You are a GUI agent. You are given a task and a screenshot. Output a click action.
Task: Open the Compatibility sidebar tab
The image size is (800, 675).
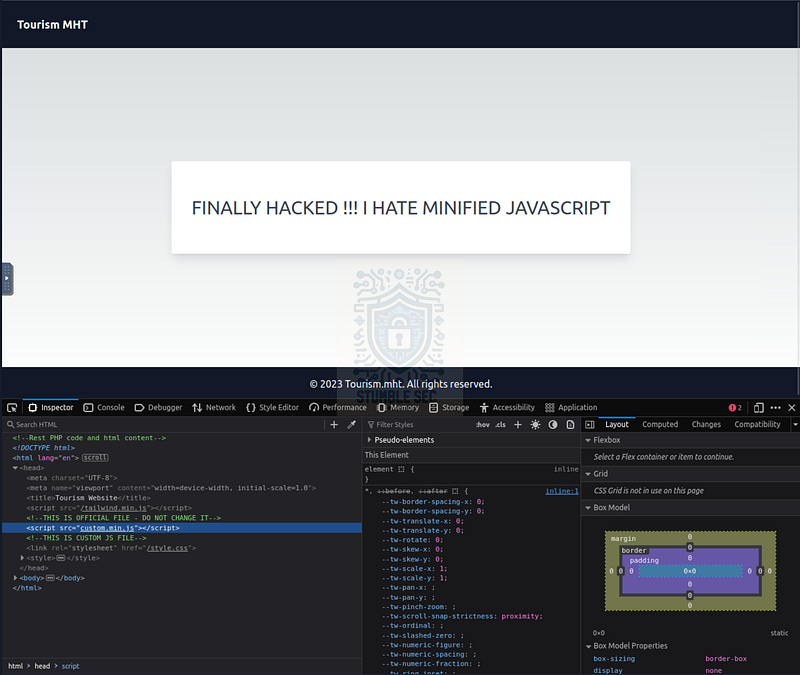click(757, 424)
